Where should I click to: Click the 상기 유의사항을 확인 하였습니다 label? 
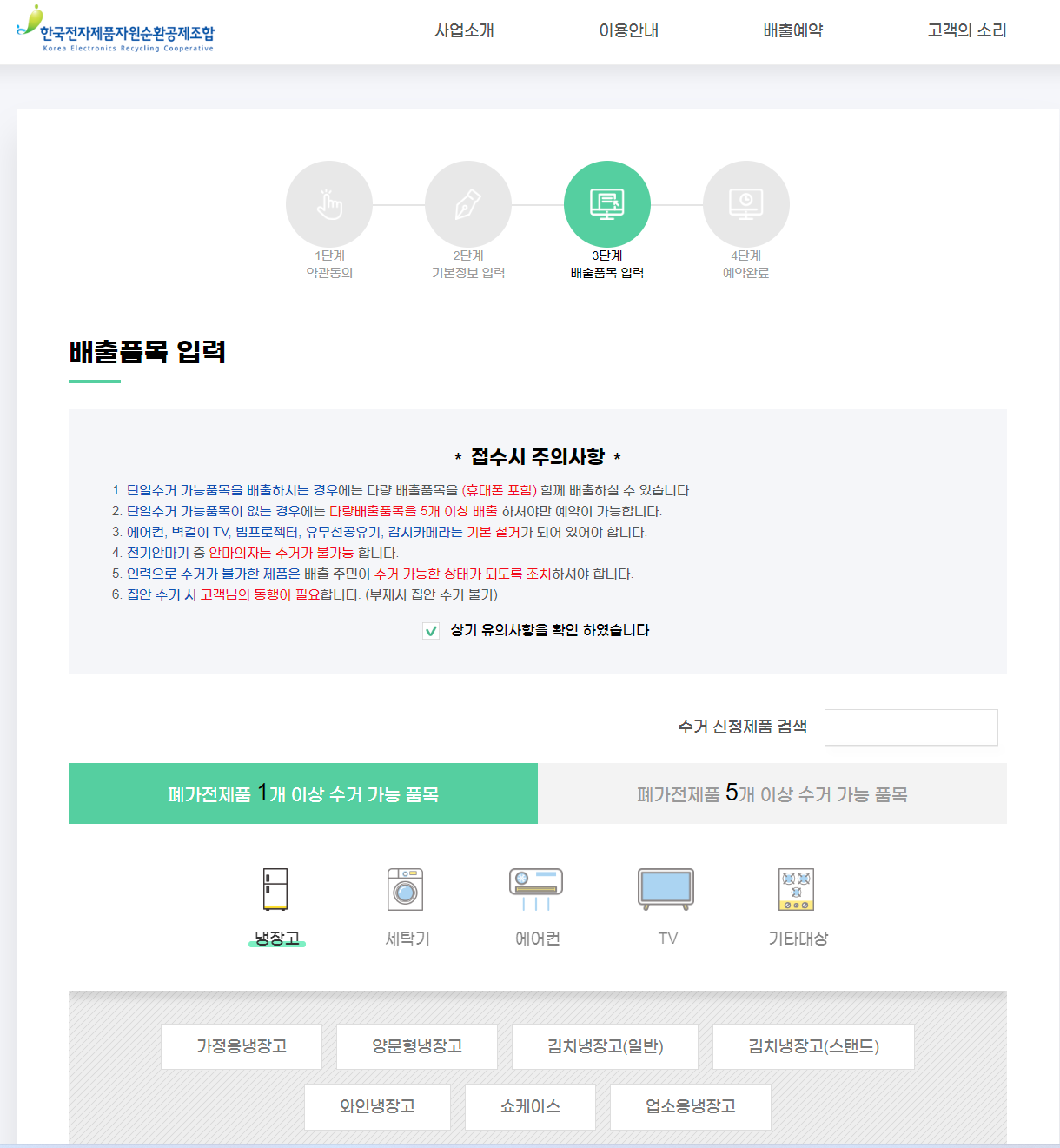point(551,630)
